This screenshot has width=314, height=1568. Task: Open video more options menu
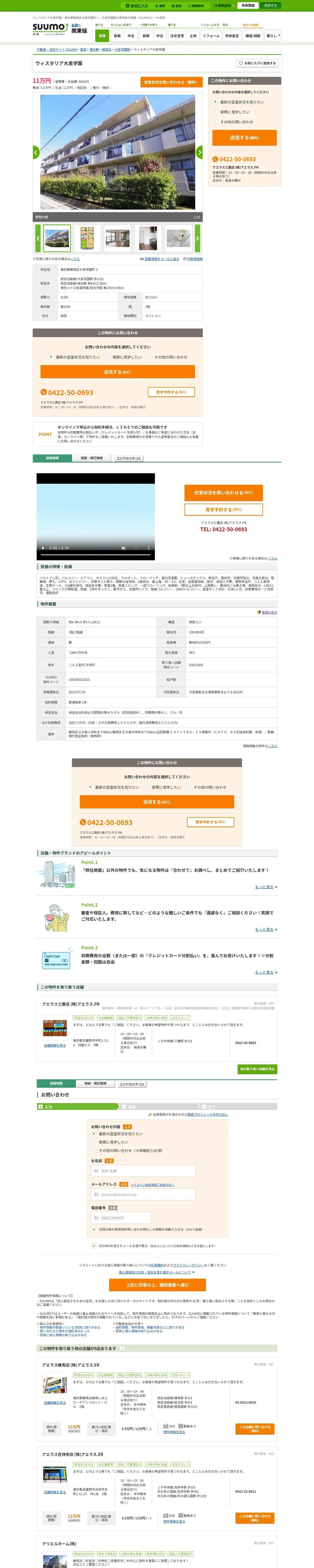(x=149, y=548)
